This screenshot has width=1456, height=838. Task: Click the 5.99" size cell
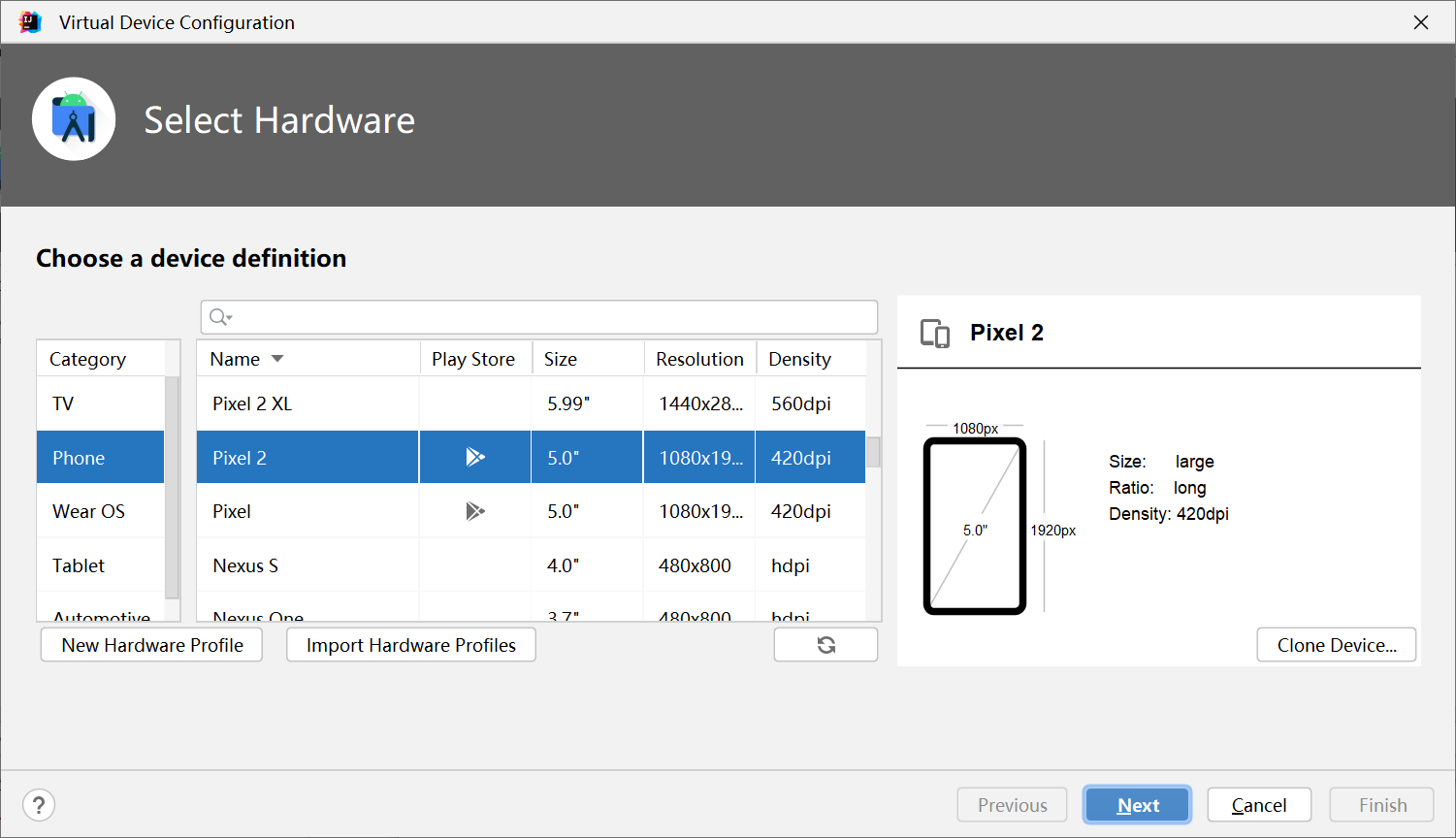pos(588,403)
